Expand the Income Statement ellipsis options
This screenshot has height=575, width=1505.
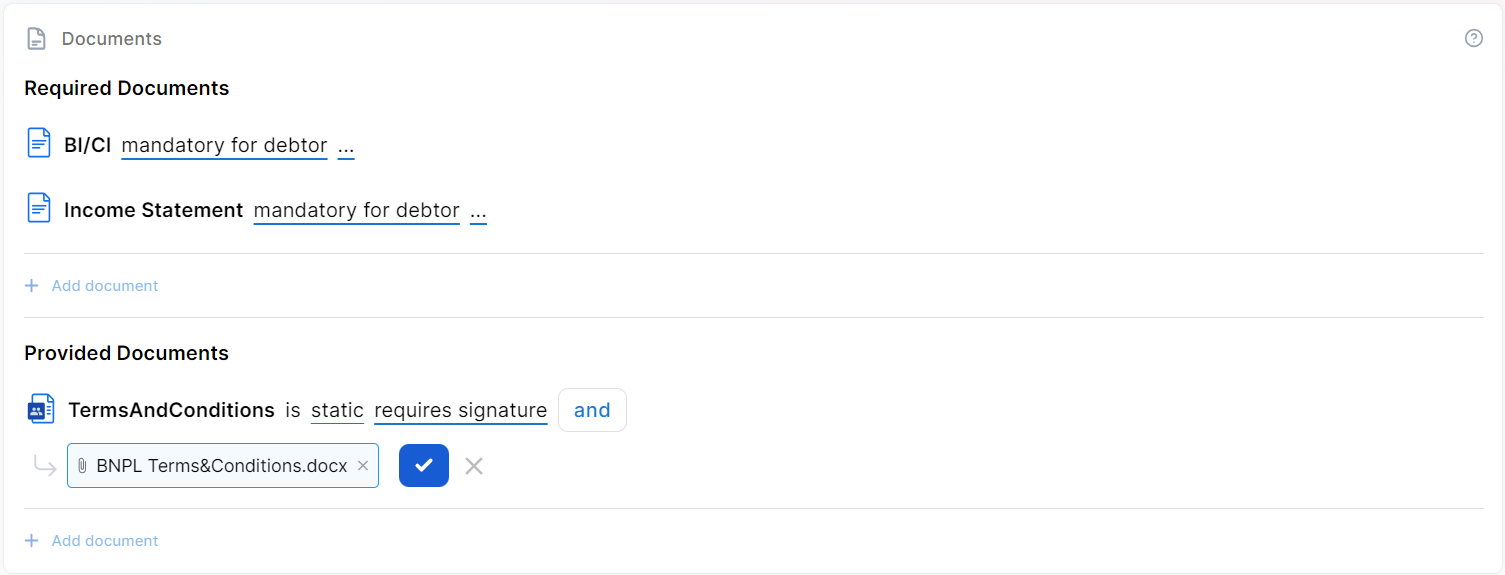(478, 211)
